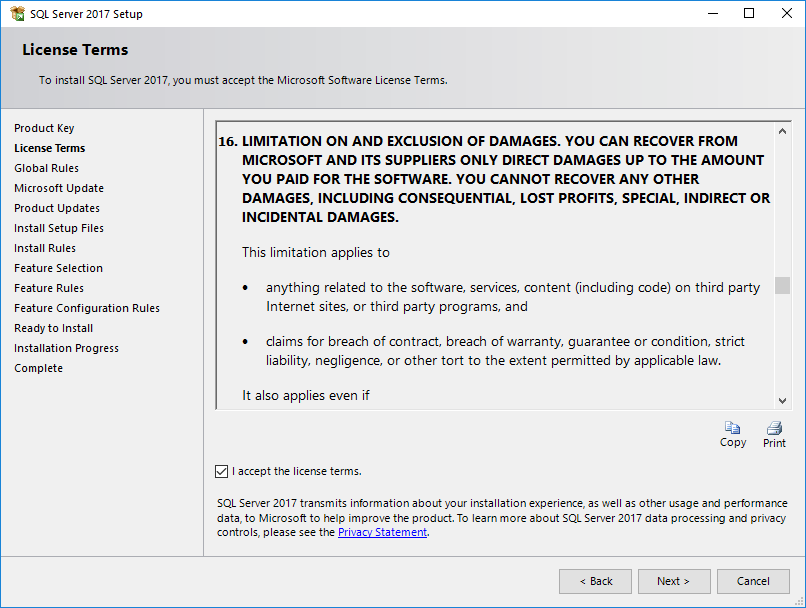Click the license text scrollbar thumb
This screenshot has width=806, height=608.
(782, 285)
